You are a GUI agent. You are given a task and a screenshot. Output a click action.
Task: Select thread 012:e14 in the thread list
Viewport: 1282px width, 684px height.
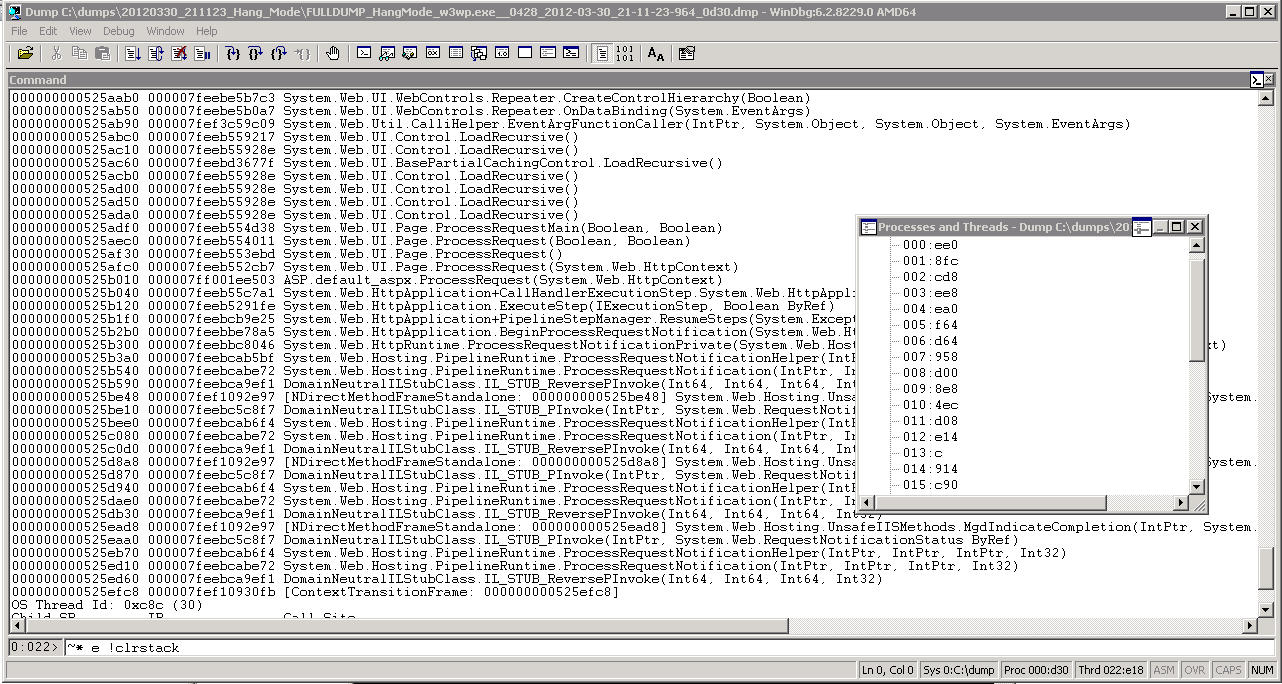click(x=930, y=437)
